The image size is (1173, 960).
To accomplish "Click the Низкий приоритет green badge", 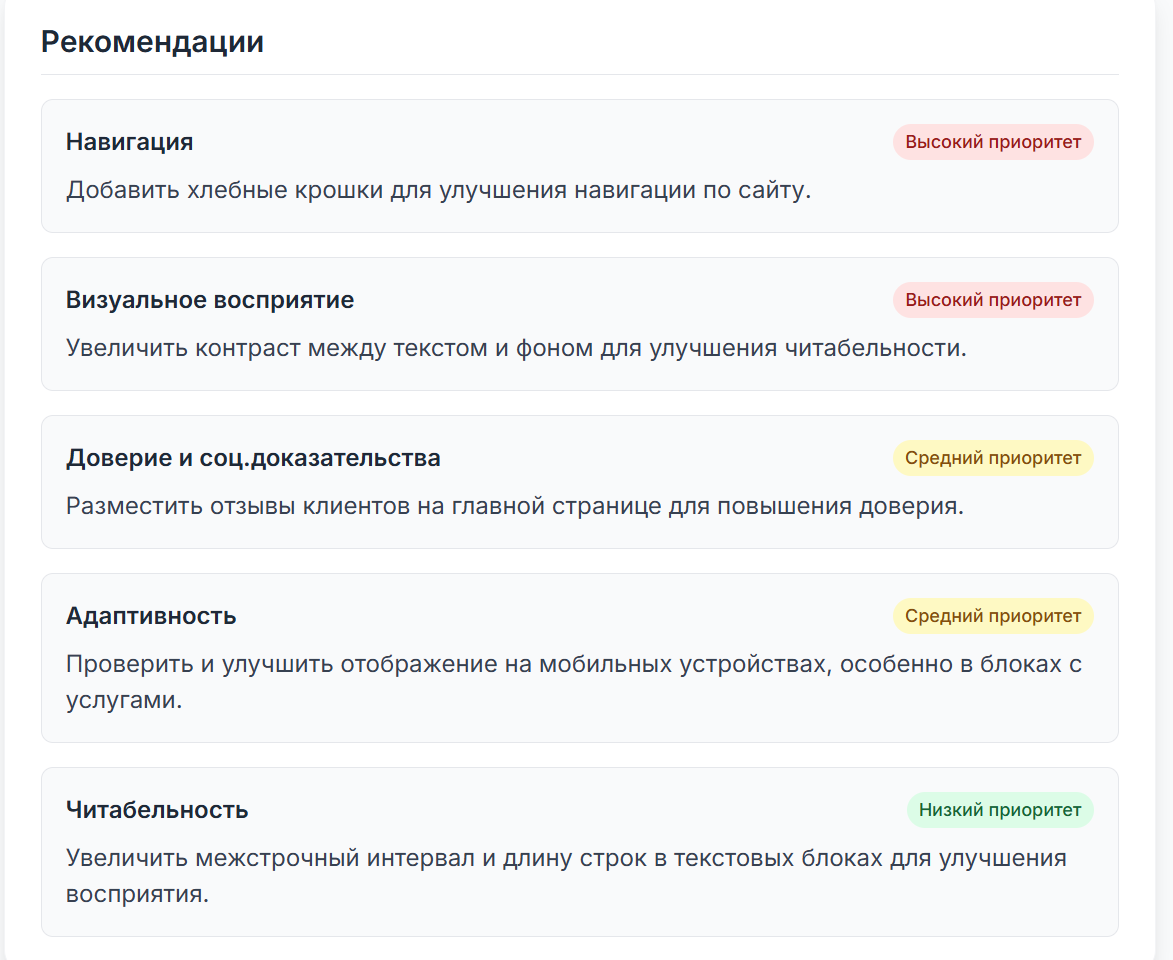I will click(x=1000, y=810).
